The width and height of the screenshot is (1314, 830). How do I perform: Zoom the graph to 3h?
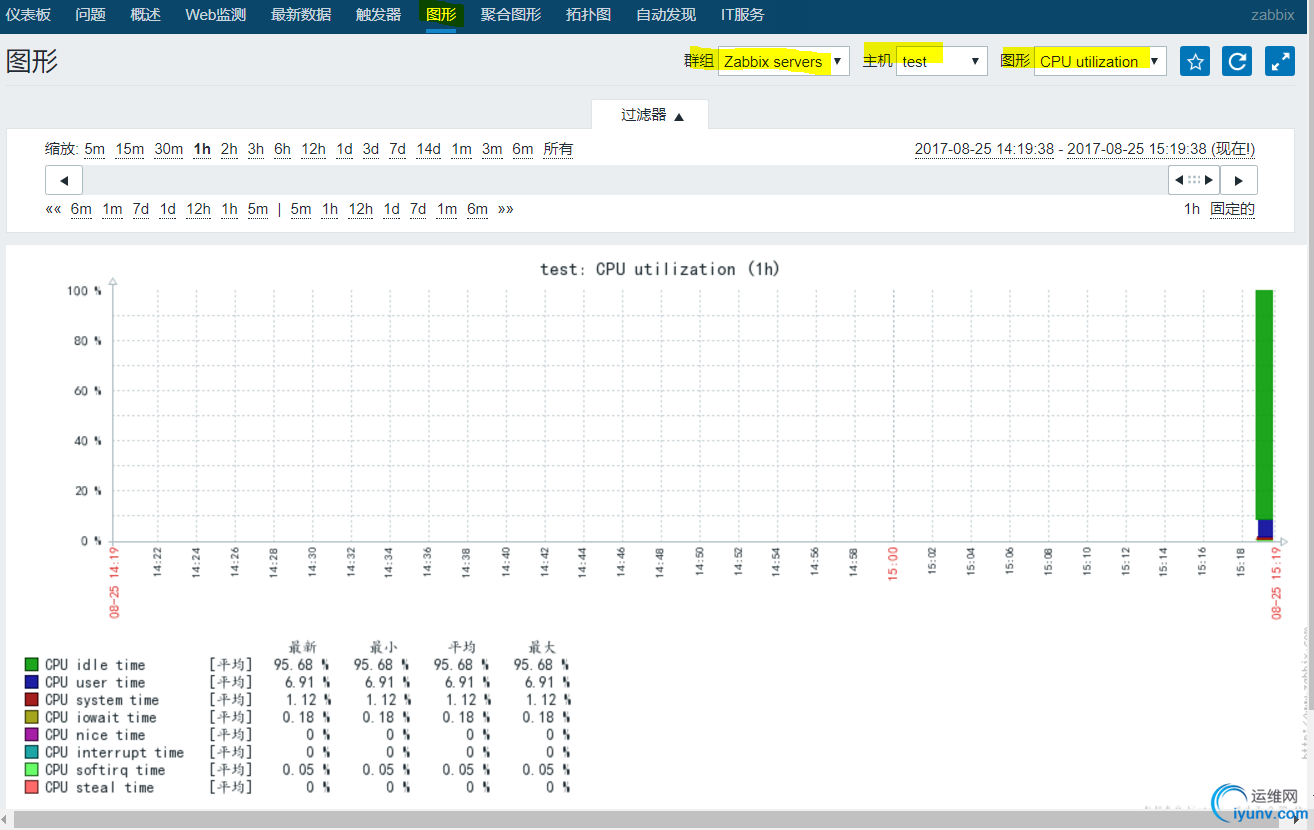point(256,149)
